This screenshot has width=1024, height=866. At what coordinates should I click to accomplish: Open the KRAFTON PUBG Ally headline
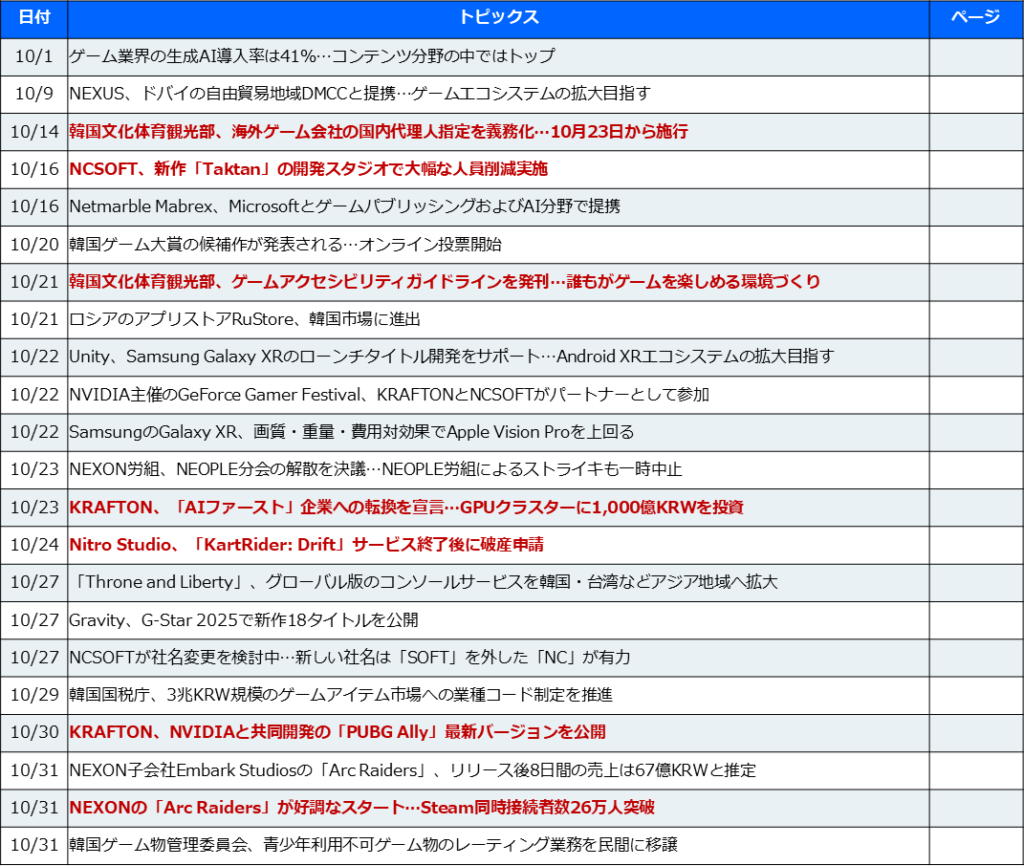coord(337,732)
